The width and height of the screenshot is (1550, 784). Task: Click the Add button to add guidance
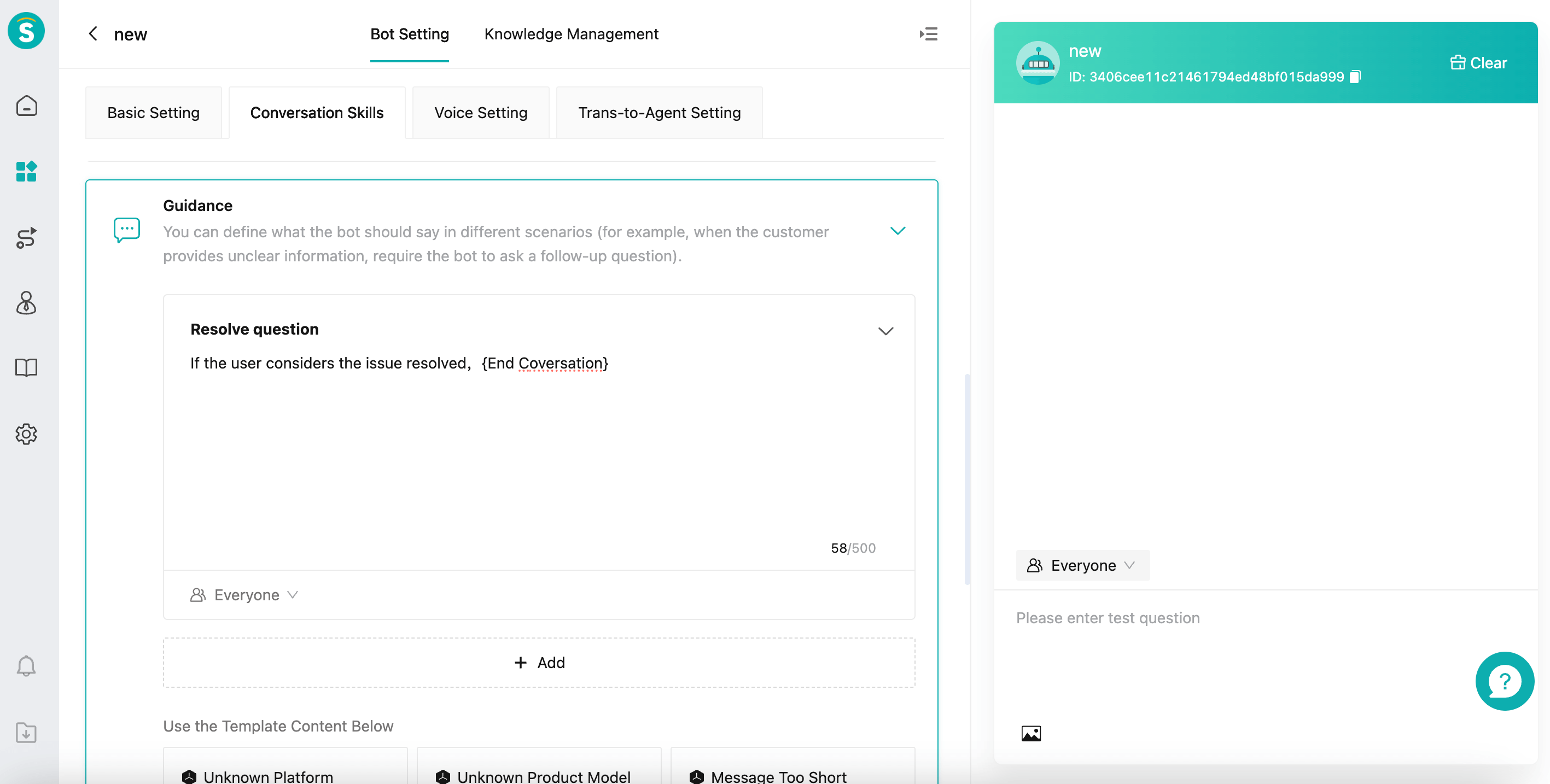[x=539, y=663]
